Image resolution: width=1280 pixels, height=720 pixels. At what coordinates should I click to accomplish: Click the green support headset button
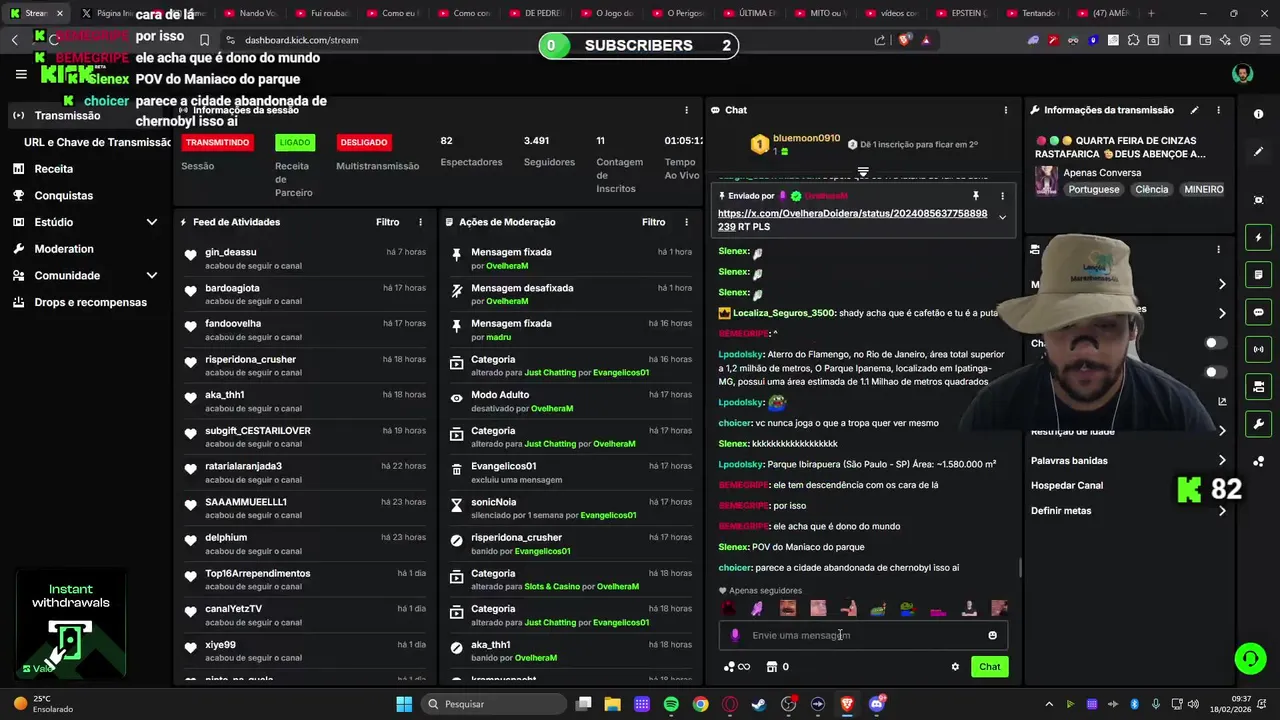[x=1250, y=658]
